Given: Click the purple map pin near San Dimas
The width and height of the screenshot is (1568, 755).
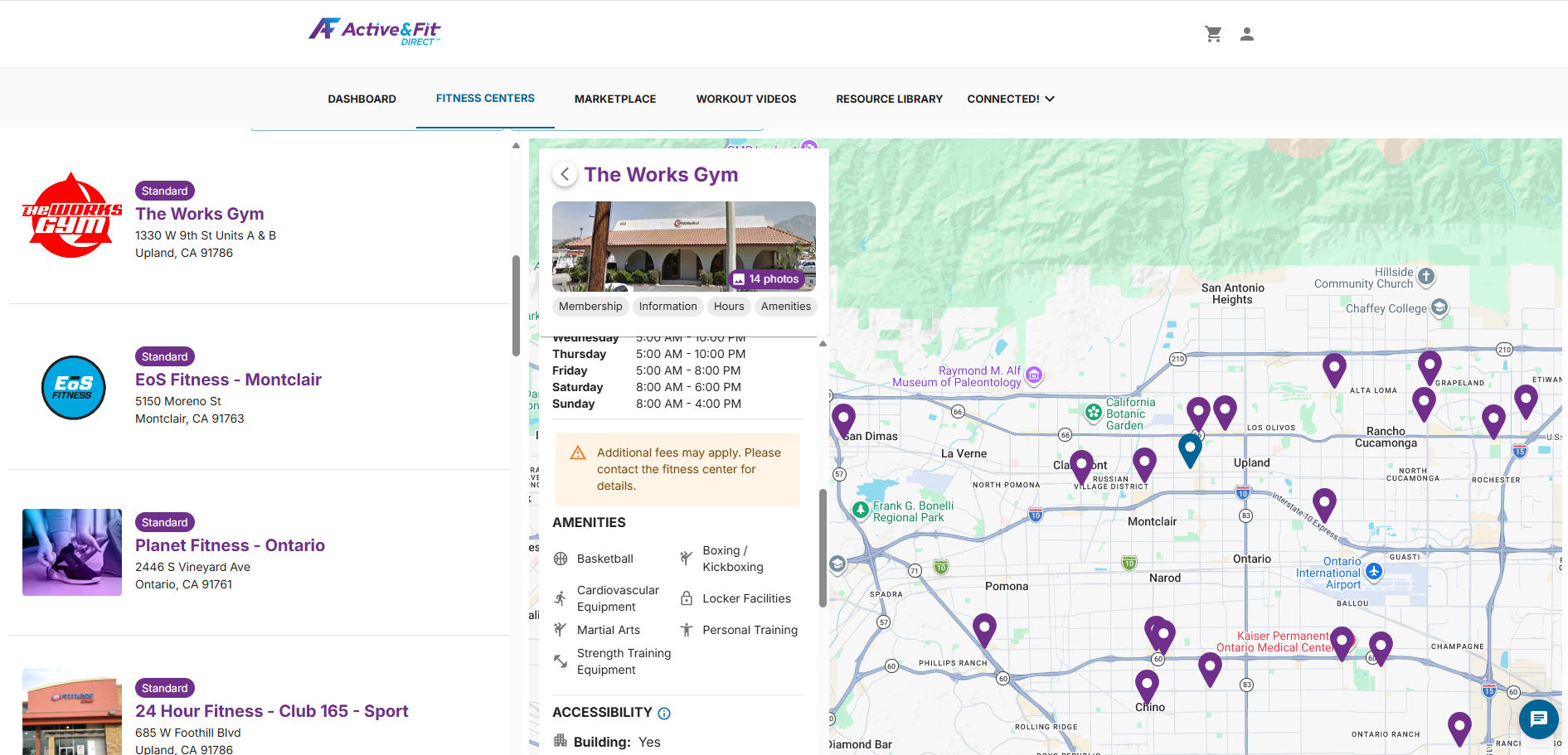Looking at the screenshot, I should coord(843,419).
